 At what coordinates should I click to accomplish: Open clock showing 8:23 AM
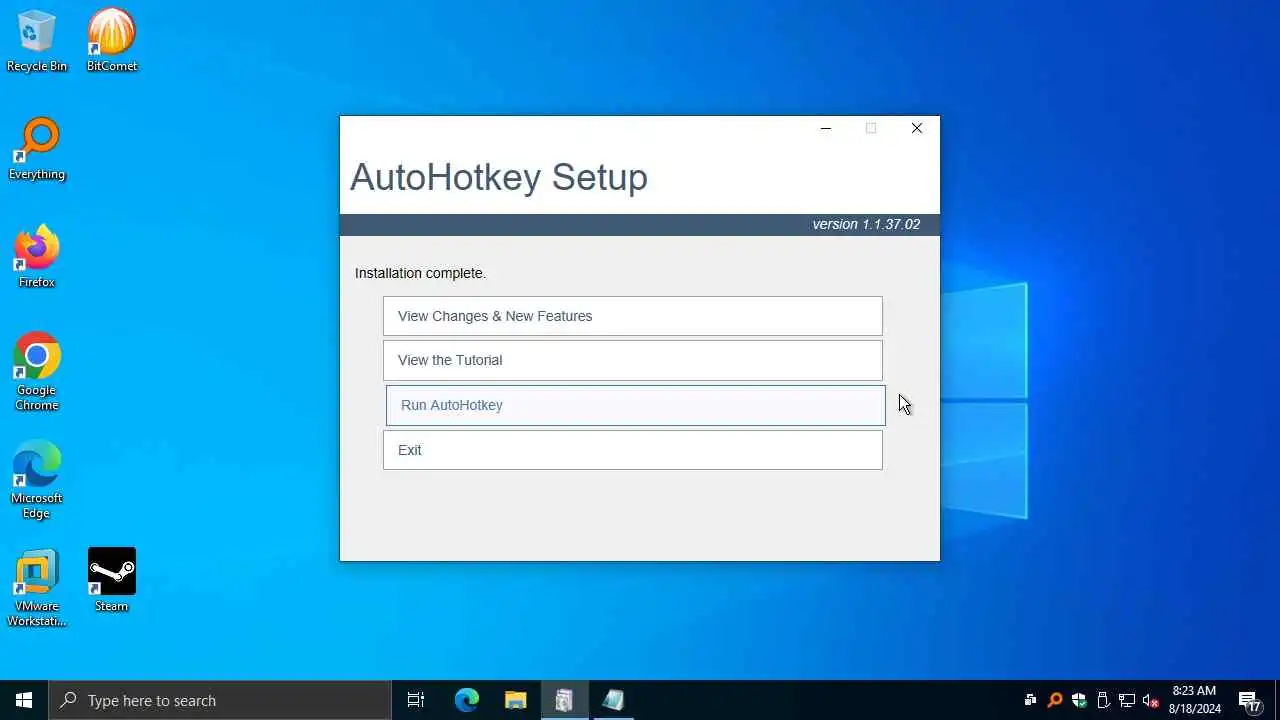point(1194,700)
